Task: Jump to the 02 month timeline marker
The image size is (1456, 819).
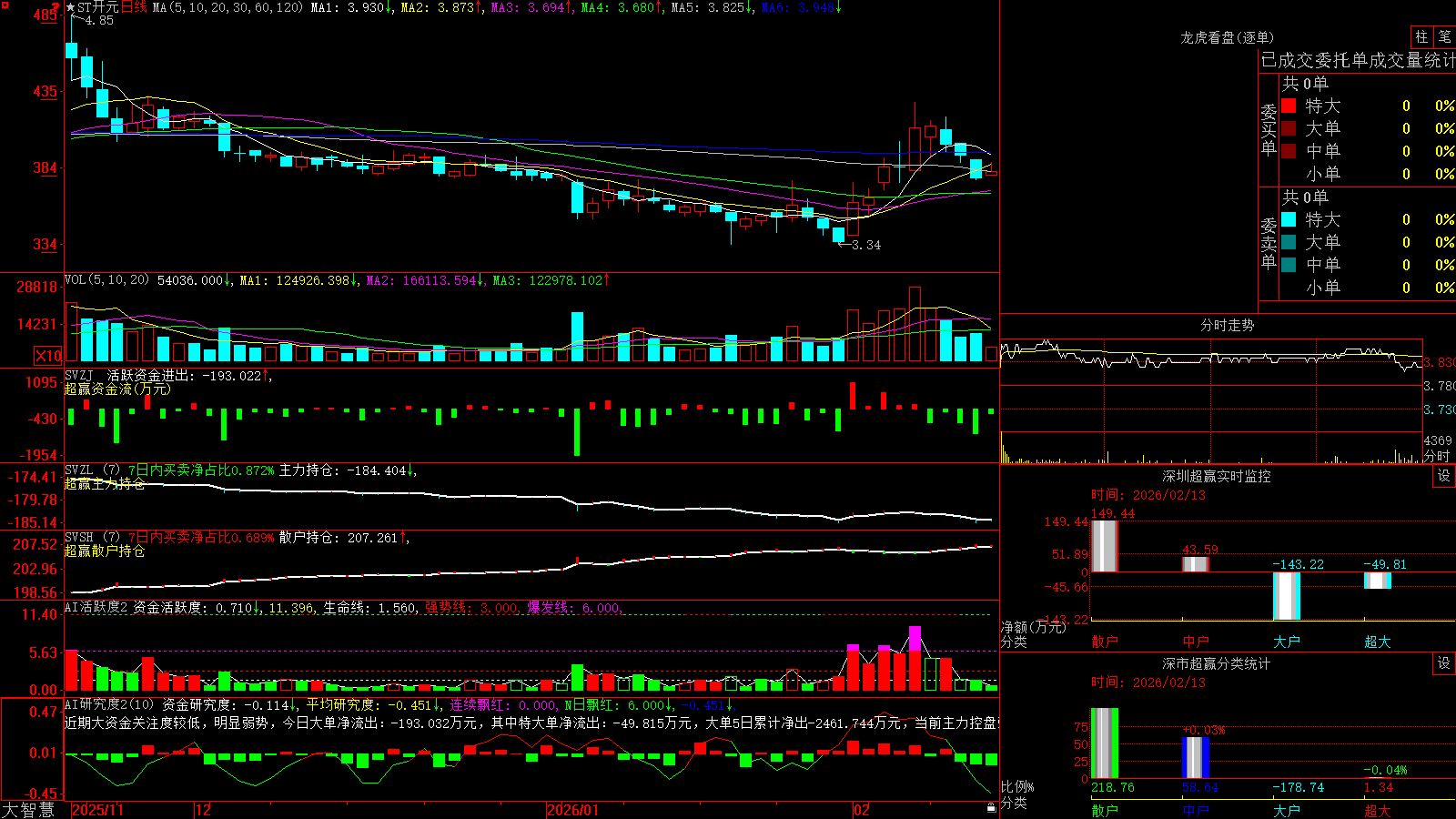Action: click(861, 810)
